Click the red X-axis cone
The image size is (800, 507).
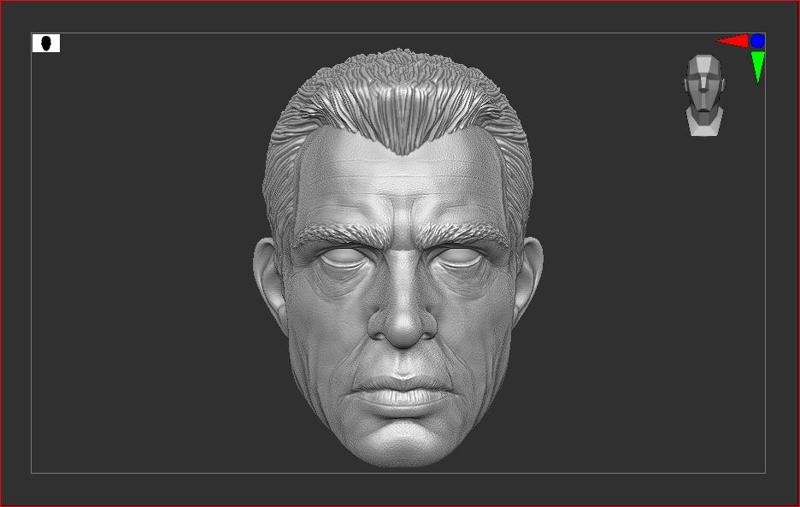(733, 41)
